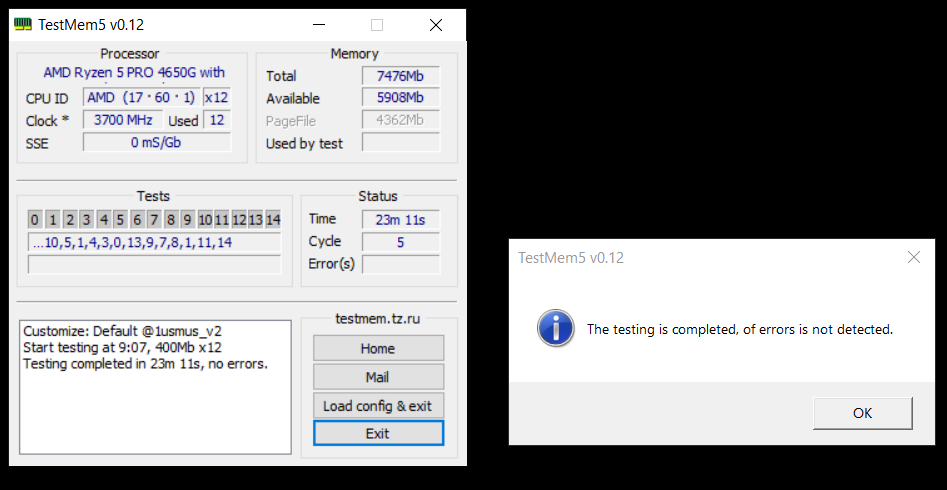Image resolution: width=947 pixels, height=490 pixels.
Task: Click the blue info icon in dialog
Action: [555, 328]
